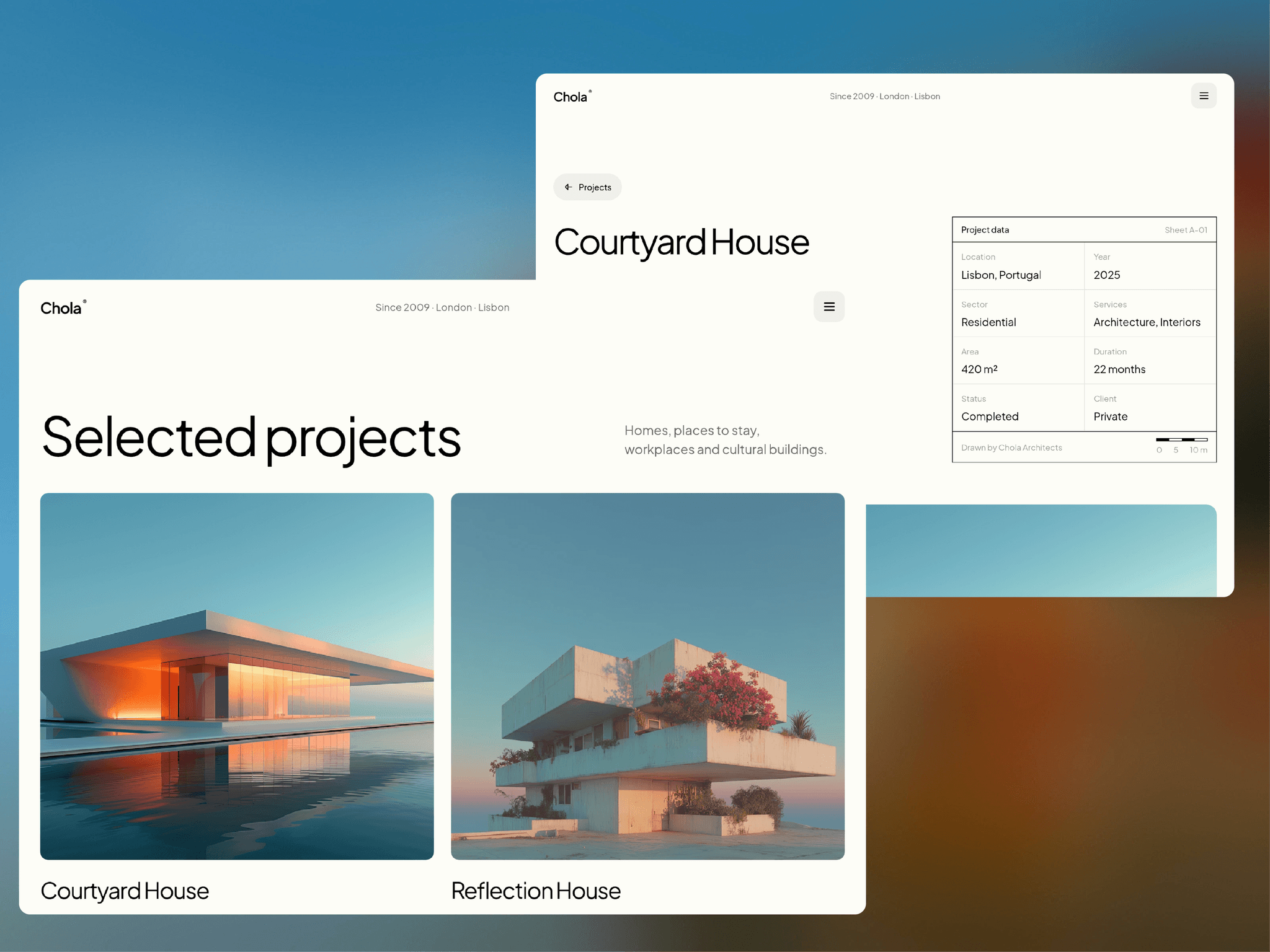This screenshot has height=952, width=1270.
Task: Click large Courtyard House heading in back window
Action: click(682, 242)
